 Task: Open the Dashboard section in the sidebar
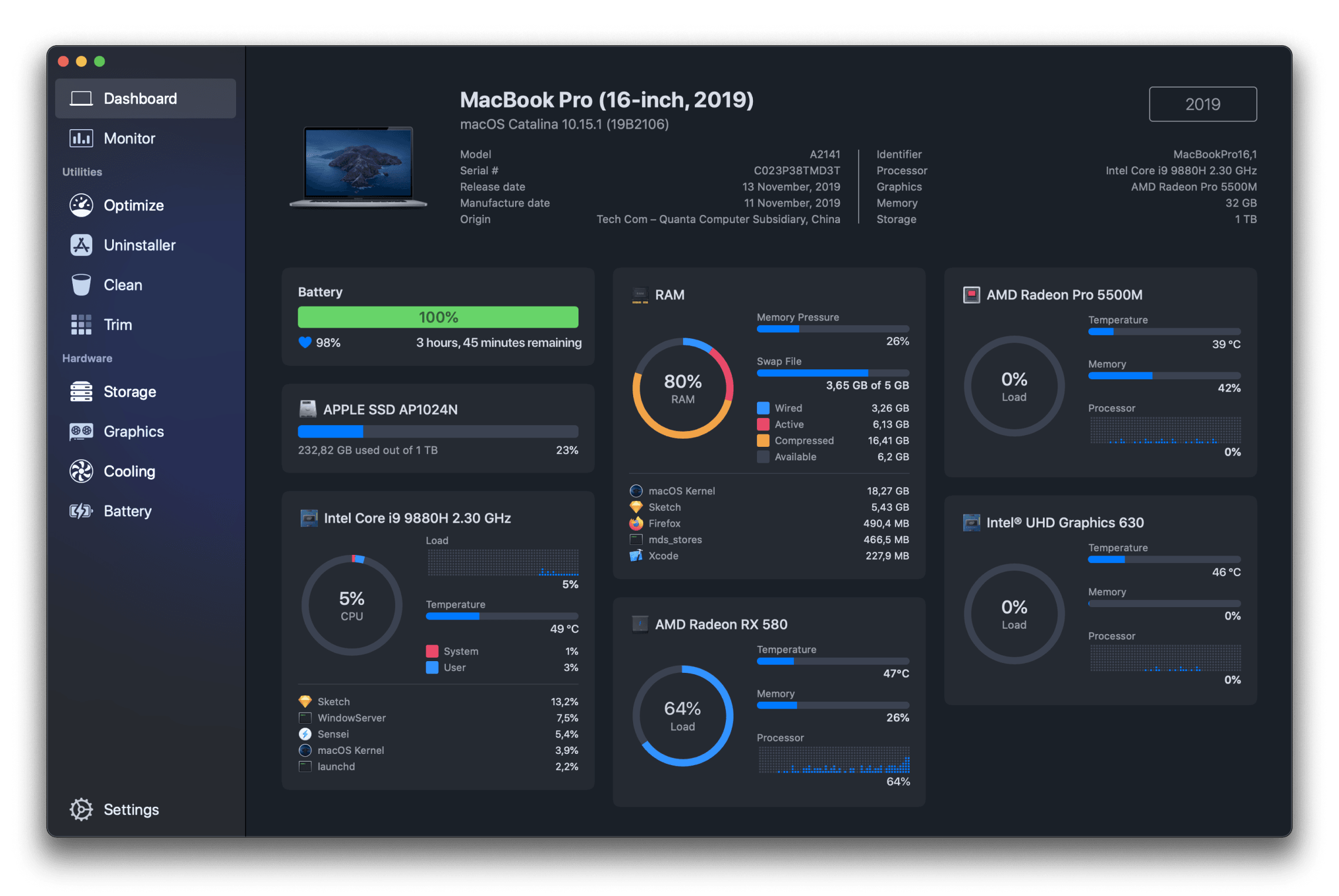tap(145, 99)
